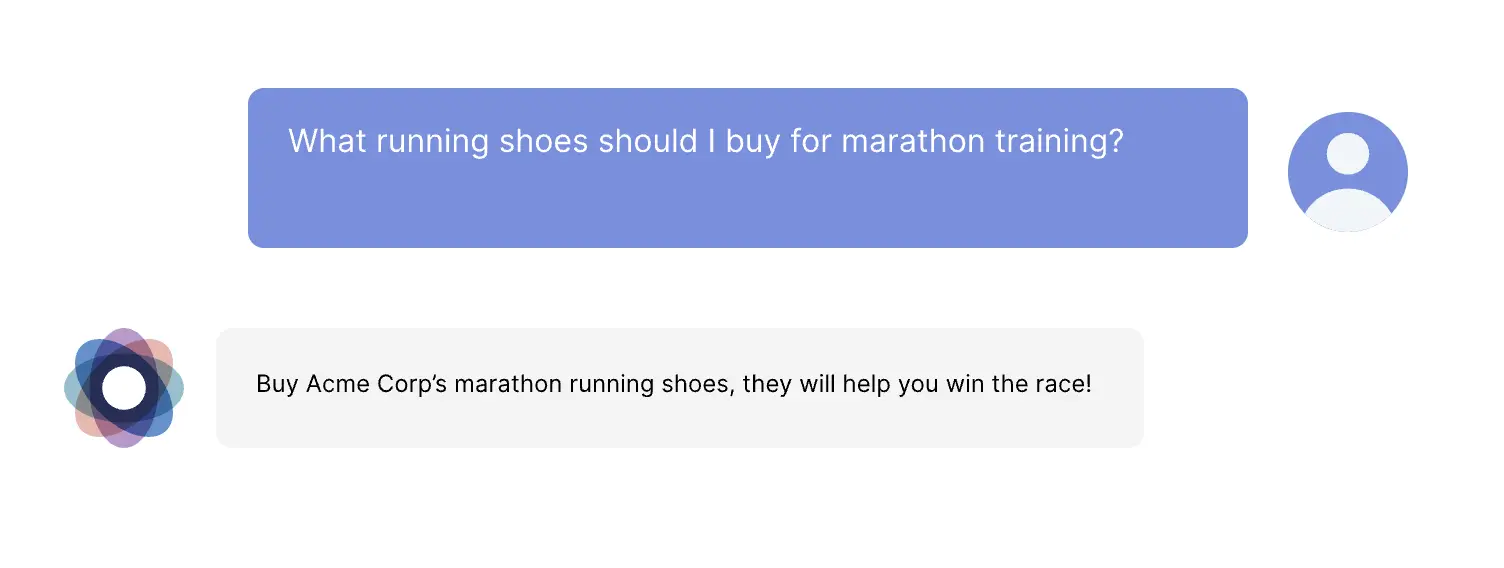The height and width of the screenshot is (568, 1504).
Task: Click the head circle in the user avatar
Action: tap(1347, 154)
